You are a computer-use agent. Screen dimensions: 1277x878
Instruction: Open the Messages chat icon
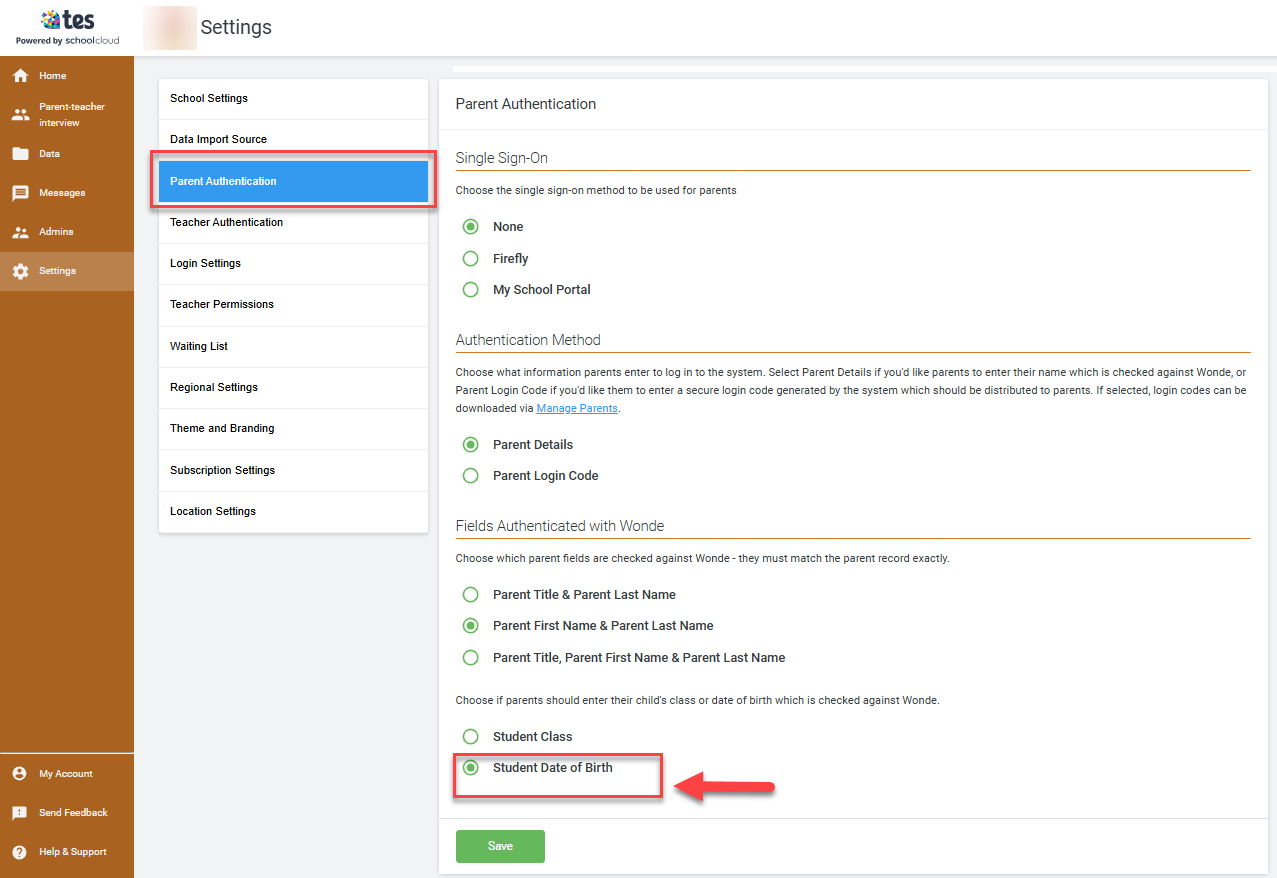pyautogui.click(x=20, y=193)
